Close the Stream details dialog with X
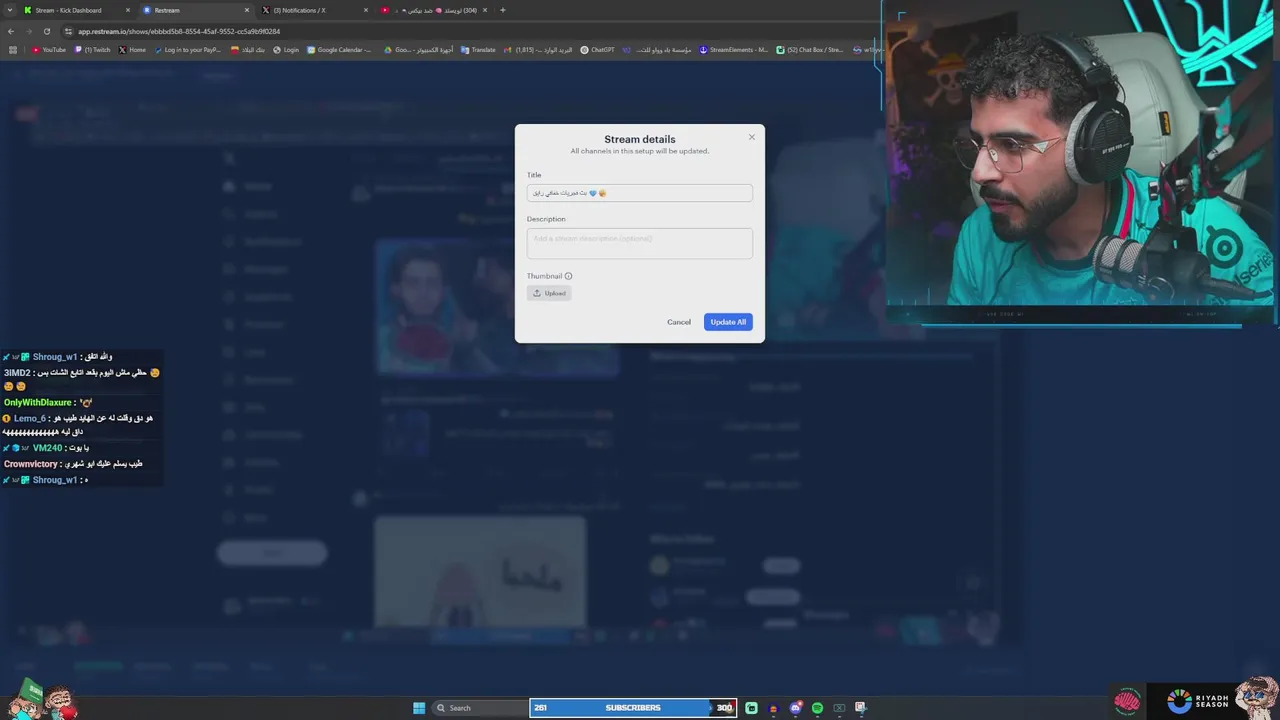1280x720 pixels. 752,137
